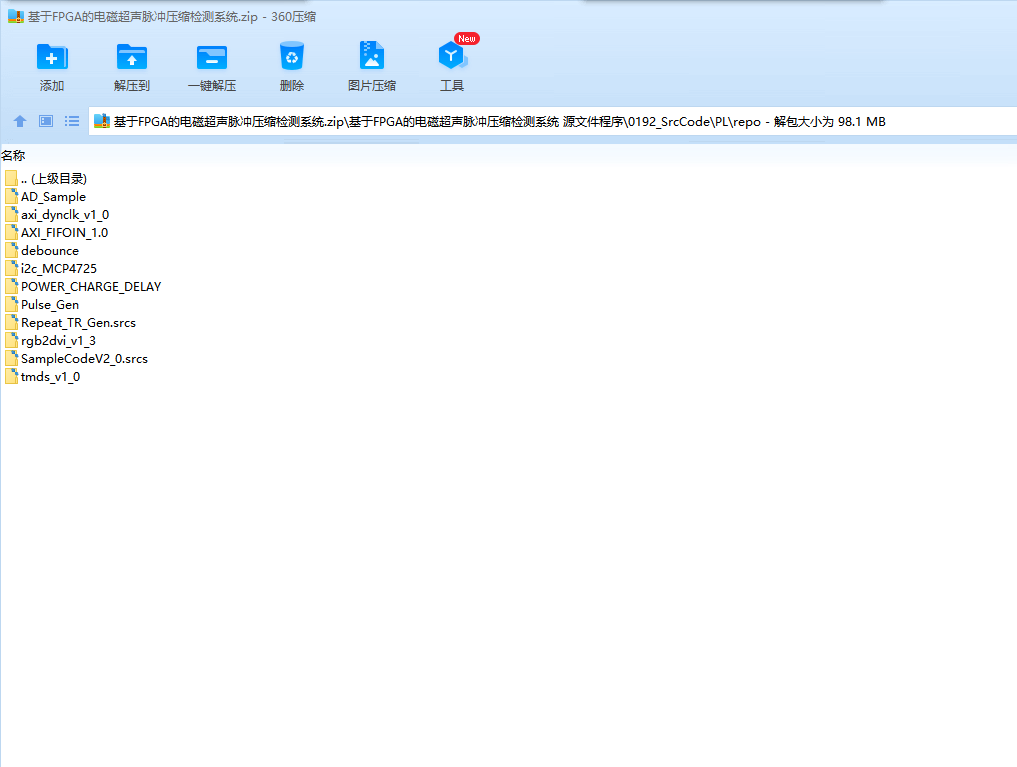Click the folder icon of Pulse_Gen

(11, 305)
